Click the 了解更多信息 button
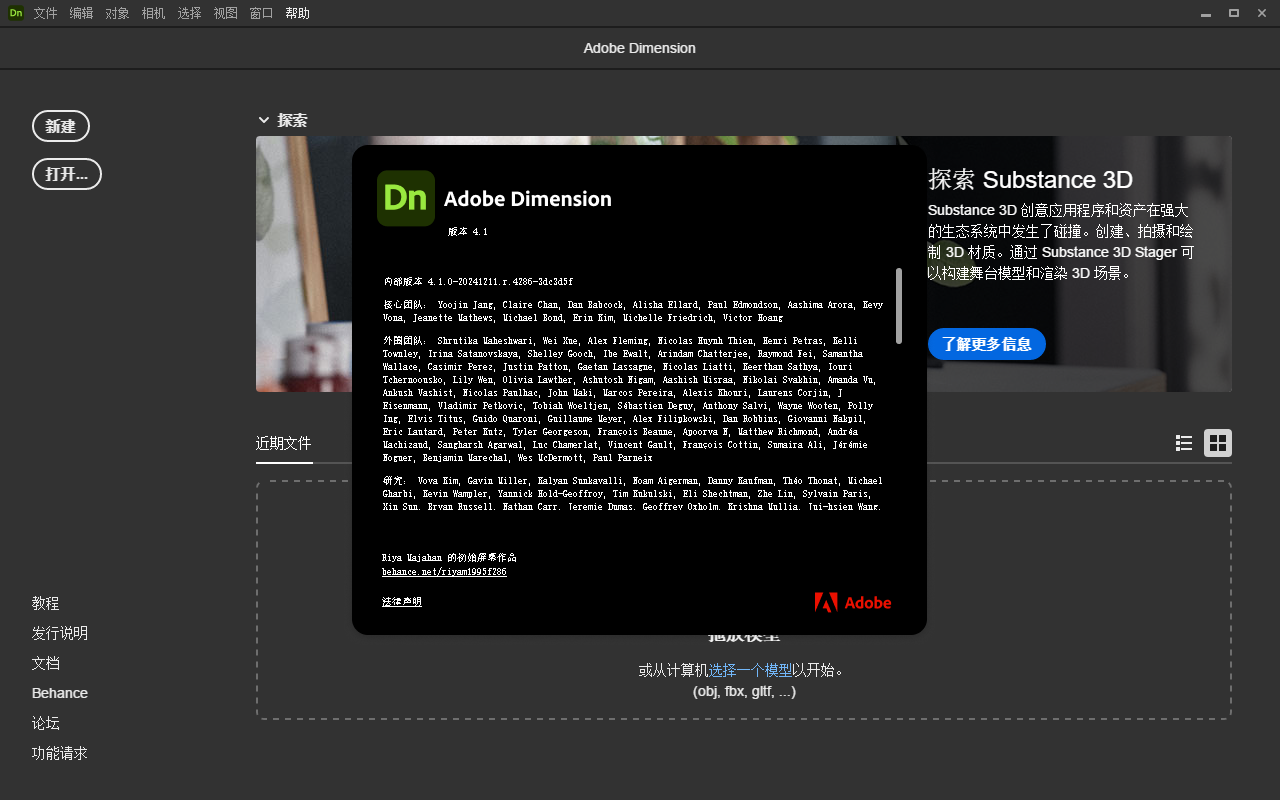The image size is (1280, 800). pyautogui.click(x=986, y=343)
